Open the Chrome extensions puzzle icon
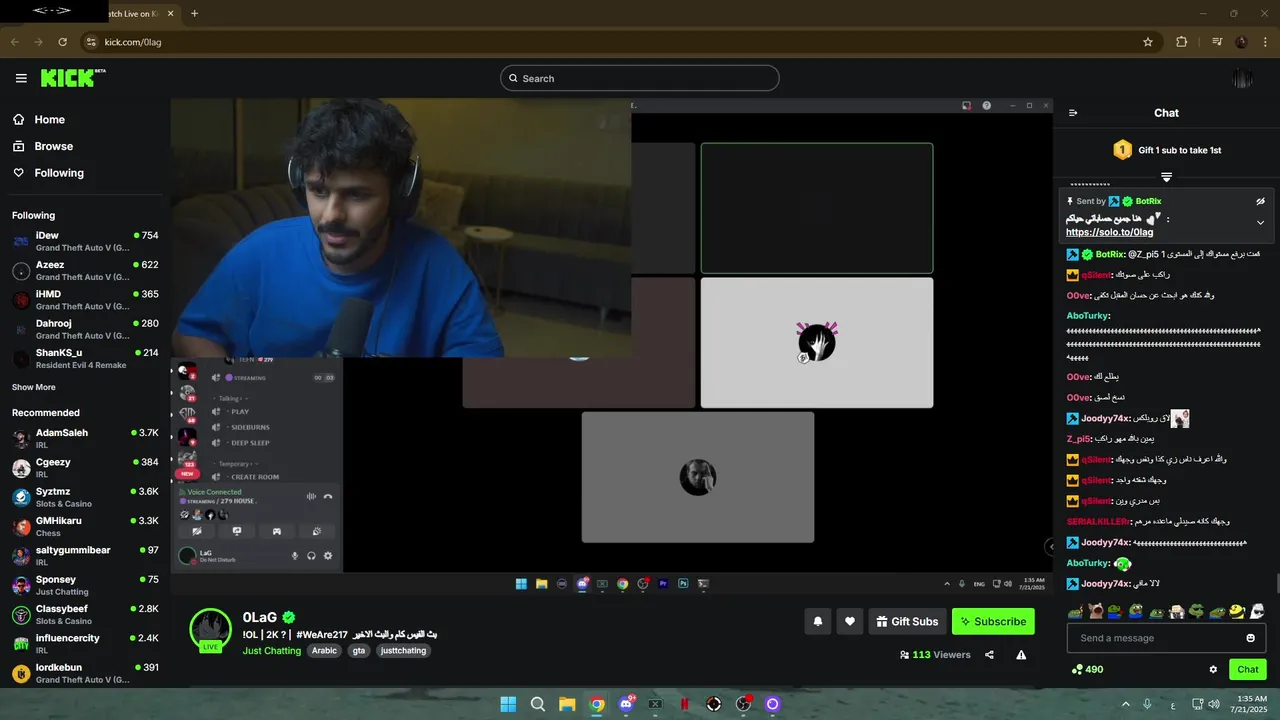1280x720 pixels. point(1181,42)
